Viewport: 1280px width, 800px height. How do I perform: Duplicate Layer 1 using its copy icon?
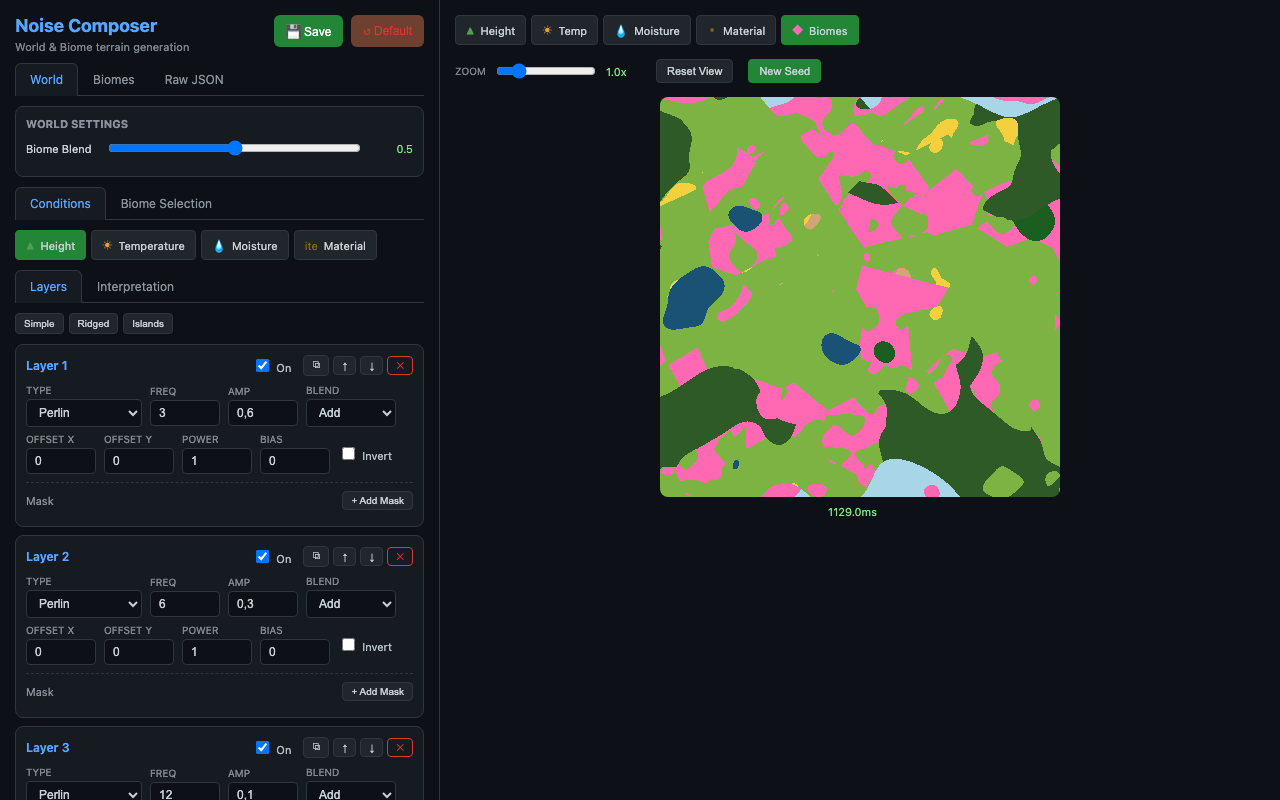tap(315, 365)
